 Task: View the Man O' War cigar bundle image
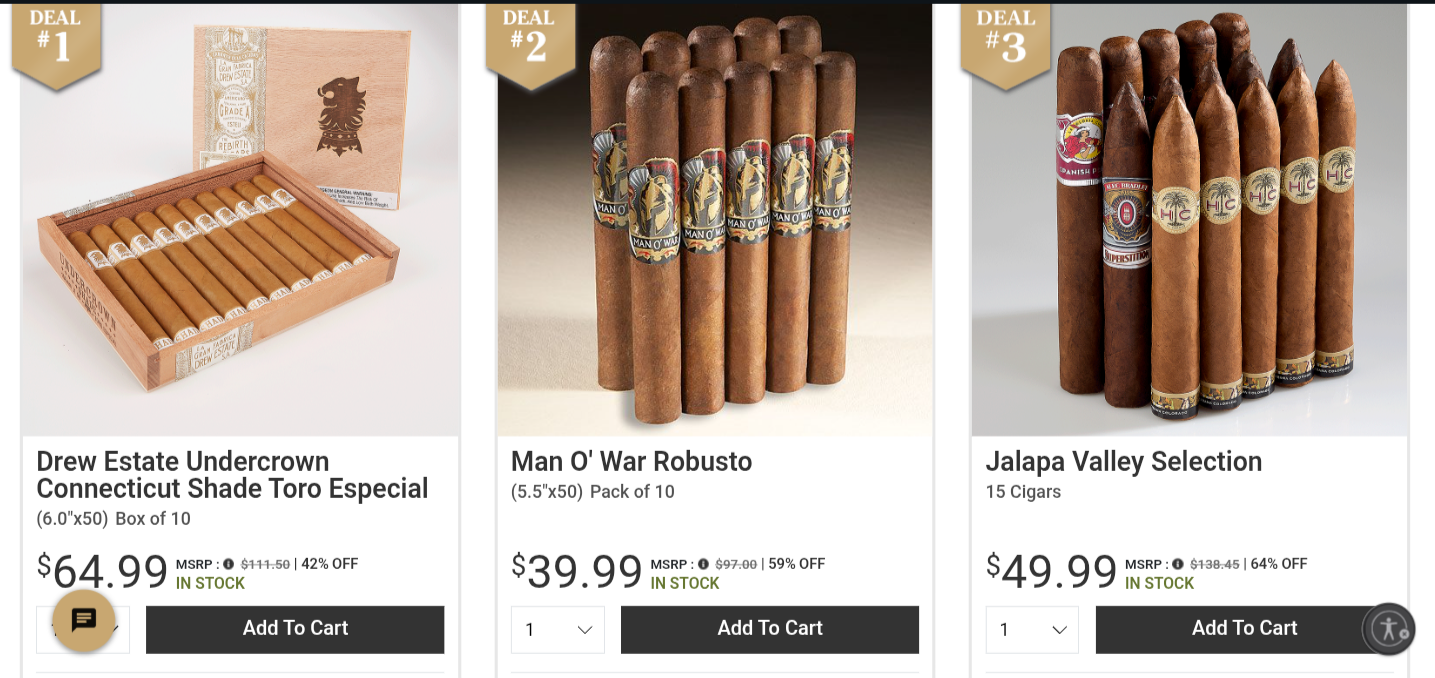(x=715, y=220)
